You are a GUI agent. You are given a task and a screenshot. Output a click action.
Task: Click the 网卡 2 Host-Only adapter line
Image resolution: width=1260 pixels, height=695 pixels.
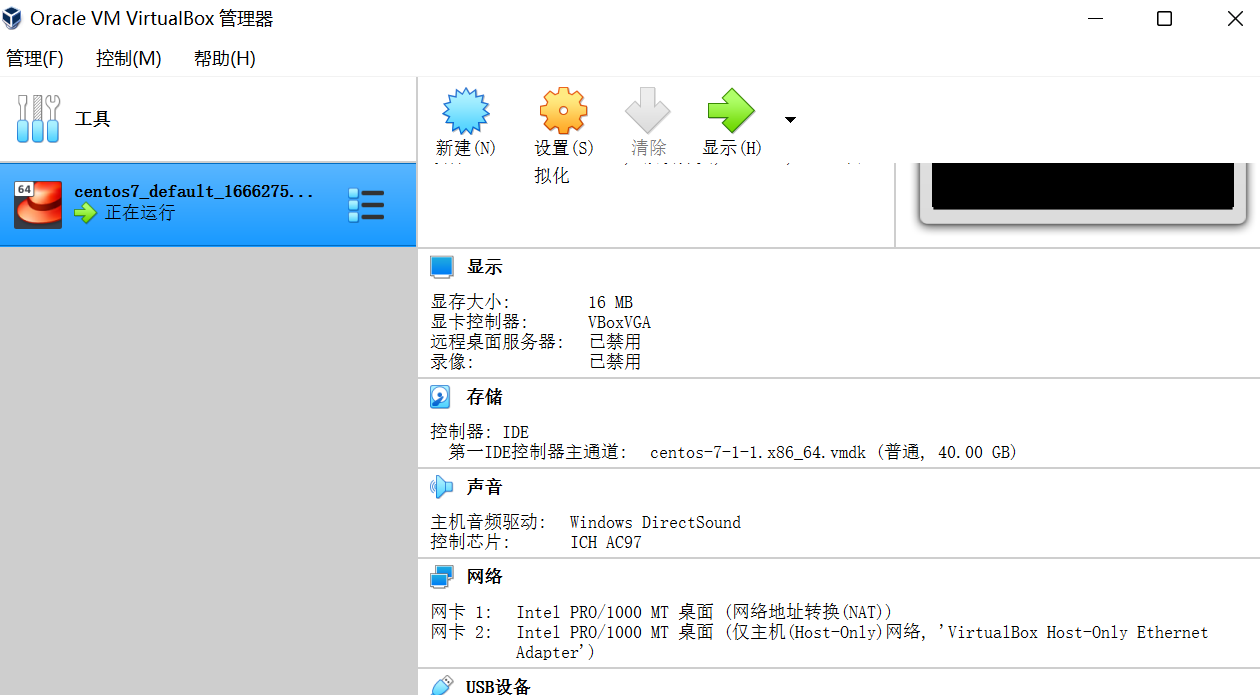(819, 642)
